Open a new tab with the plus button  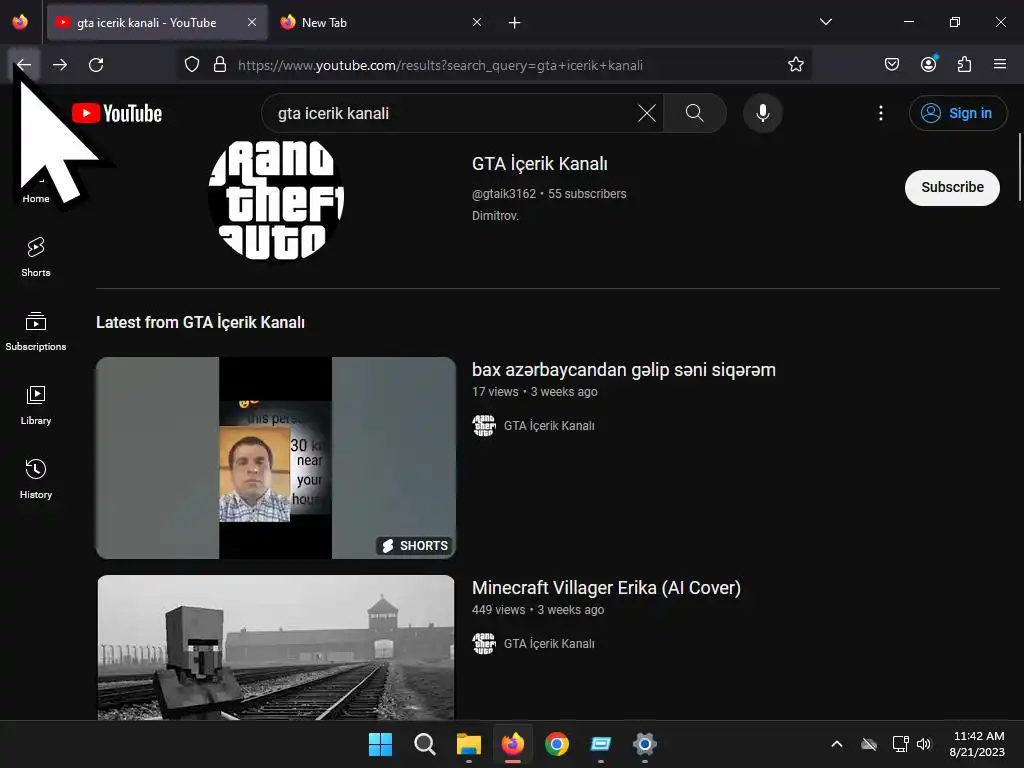(x=515, y=23)
